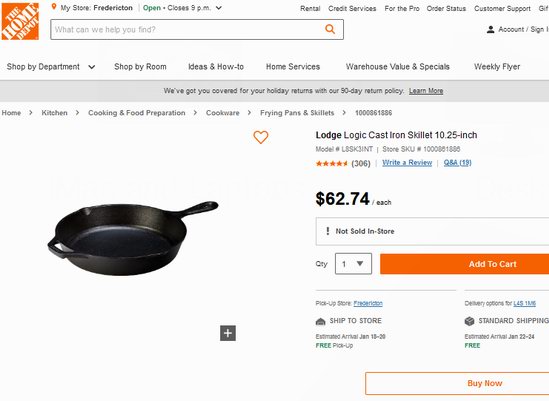The image size is (549, 401).
Task: Click the Buy Now button
Action: pos(457,383)
